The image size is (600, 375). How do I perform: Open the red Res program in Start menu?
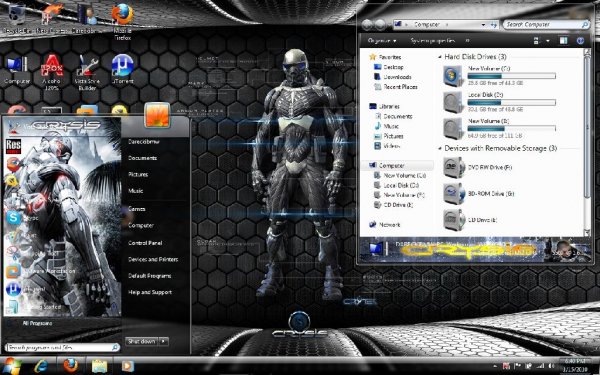(x=13, y=147)
